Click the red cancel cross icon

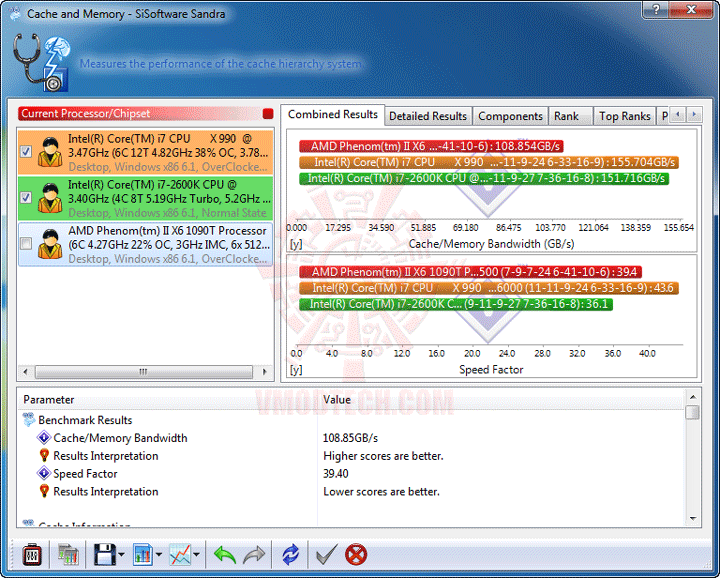point(356,555)
